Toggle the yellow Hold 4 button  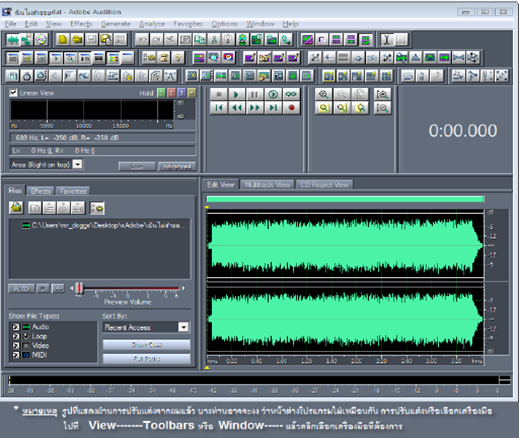pos(191,93)
